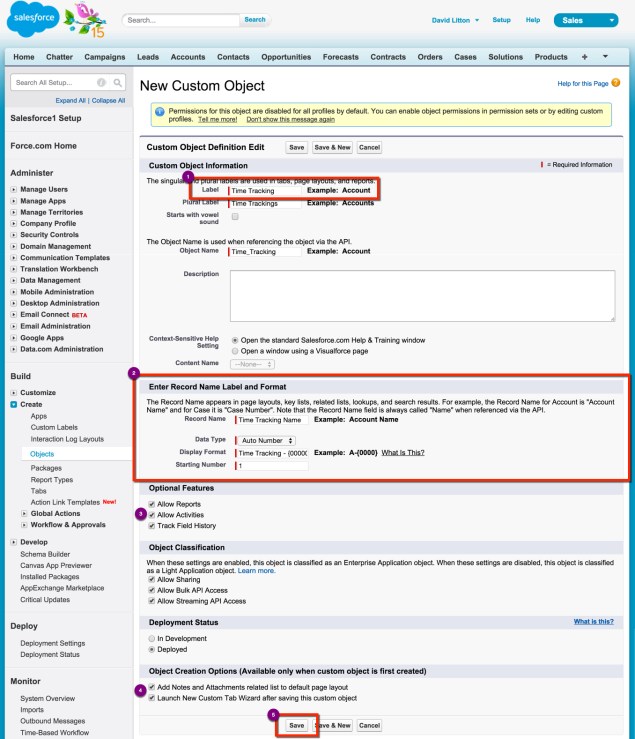Switch to the Accounts tab

point(188,57)
